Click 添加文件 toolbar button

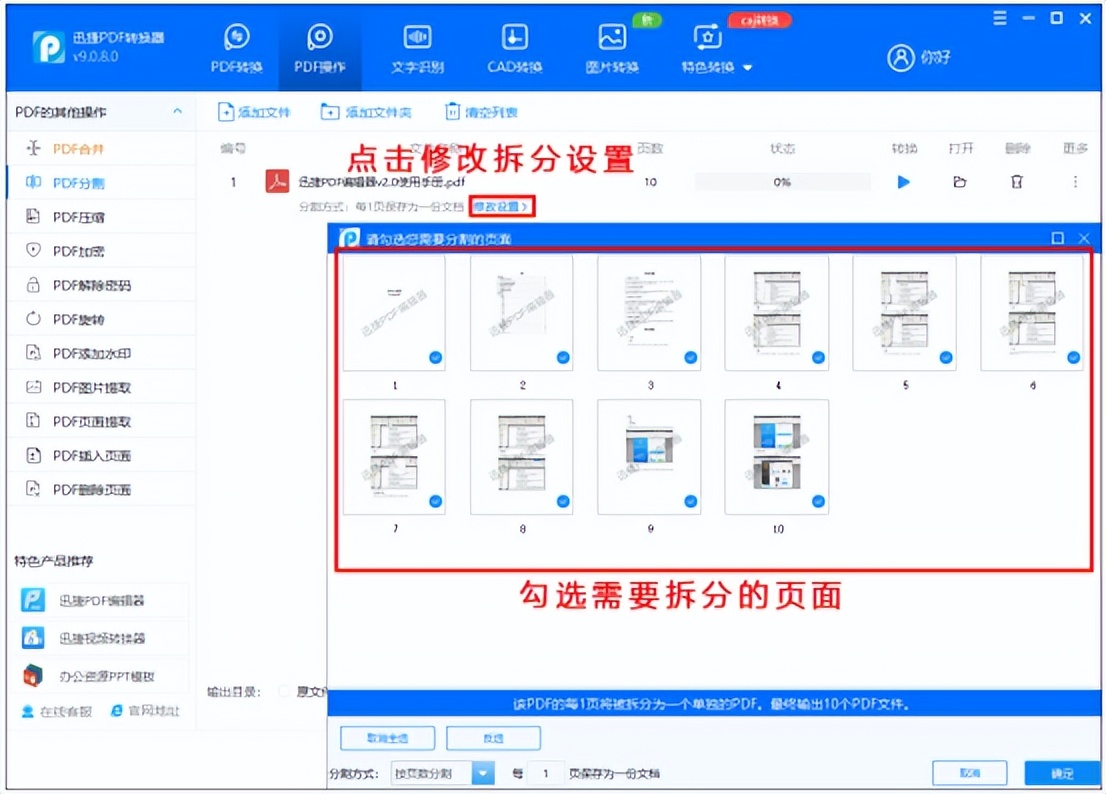coord(254,112)
